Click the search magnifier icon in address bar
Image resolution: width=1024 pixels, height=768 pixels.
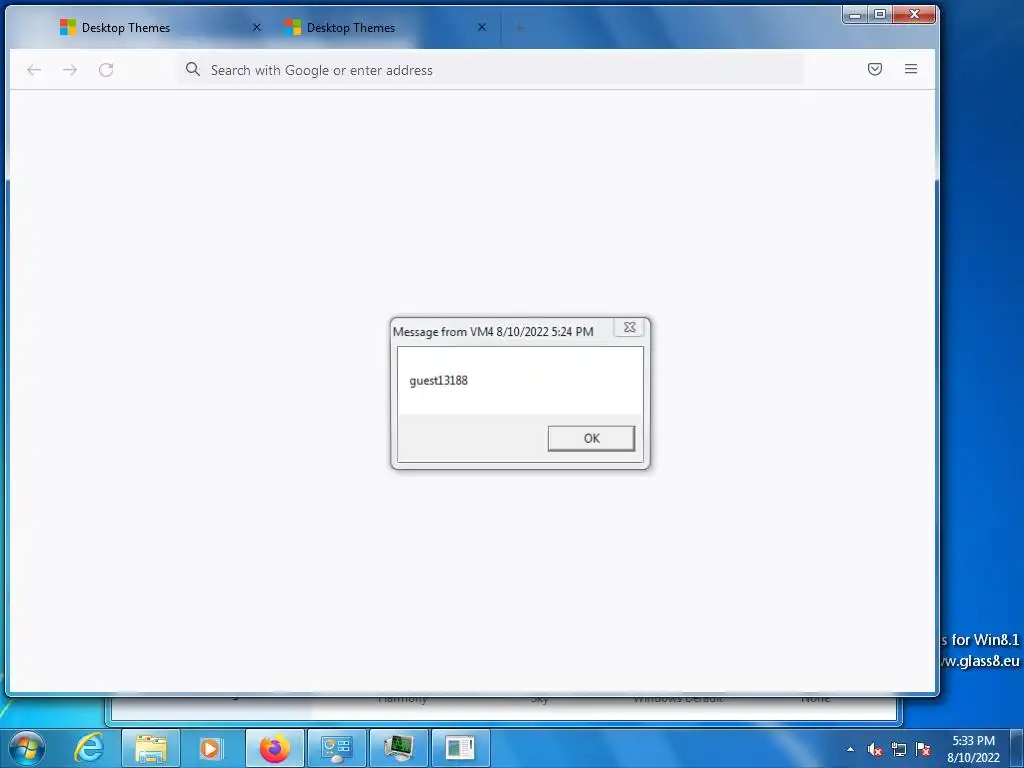pos(193,69)
